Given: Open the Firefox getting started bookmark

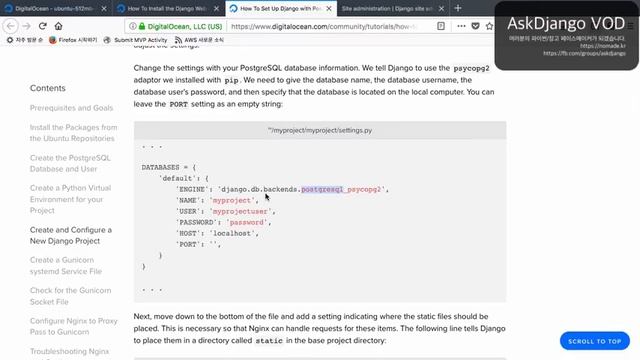Looking at the screenshot, I should 73,40.
